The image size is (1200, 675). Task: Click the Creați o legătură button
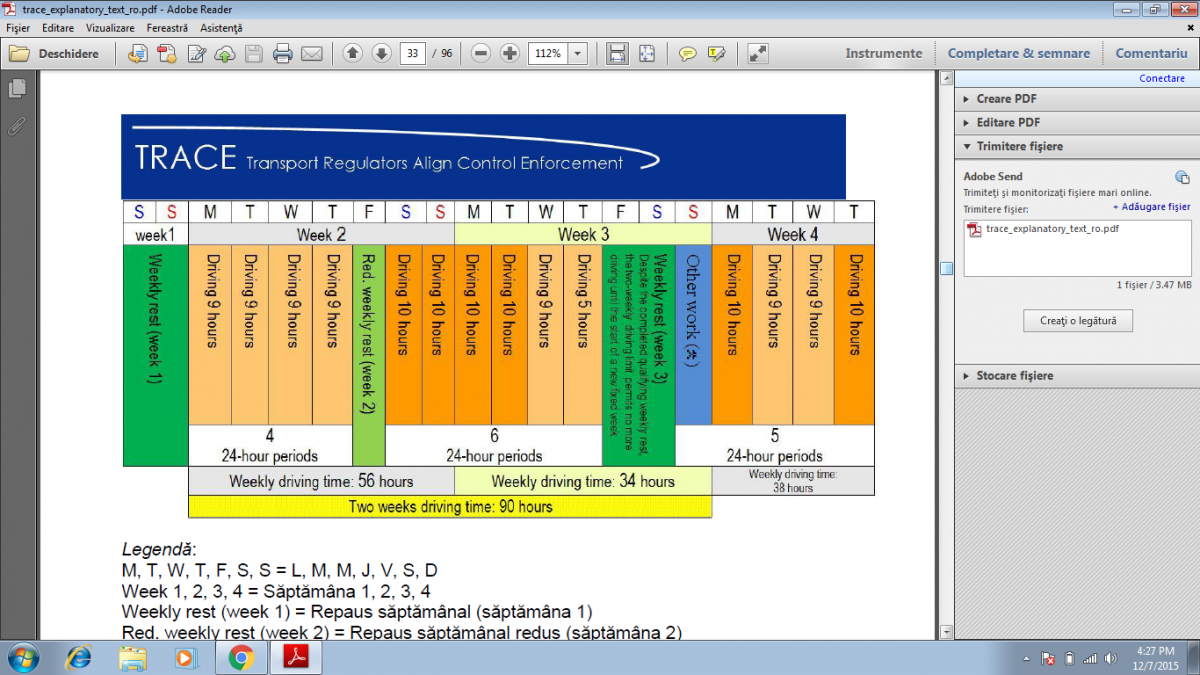(1078, 321)
